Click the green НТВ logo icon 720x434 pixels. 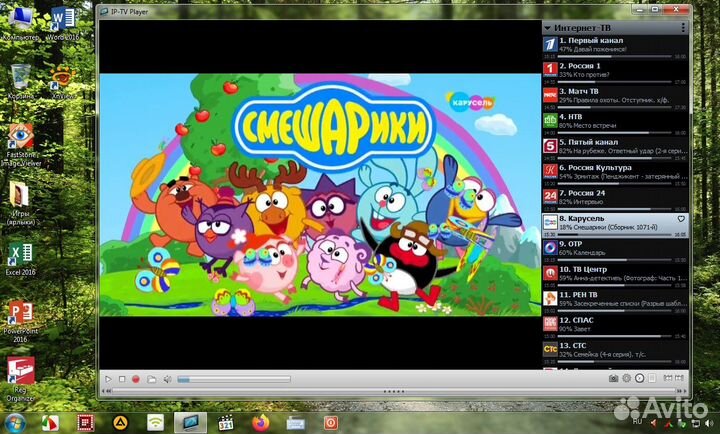[x=550, y=121]
